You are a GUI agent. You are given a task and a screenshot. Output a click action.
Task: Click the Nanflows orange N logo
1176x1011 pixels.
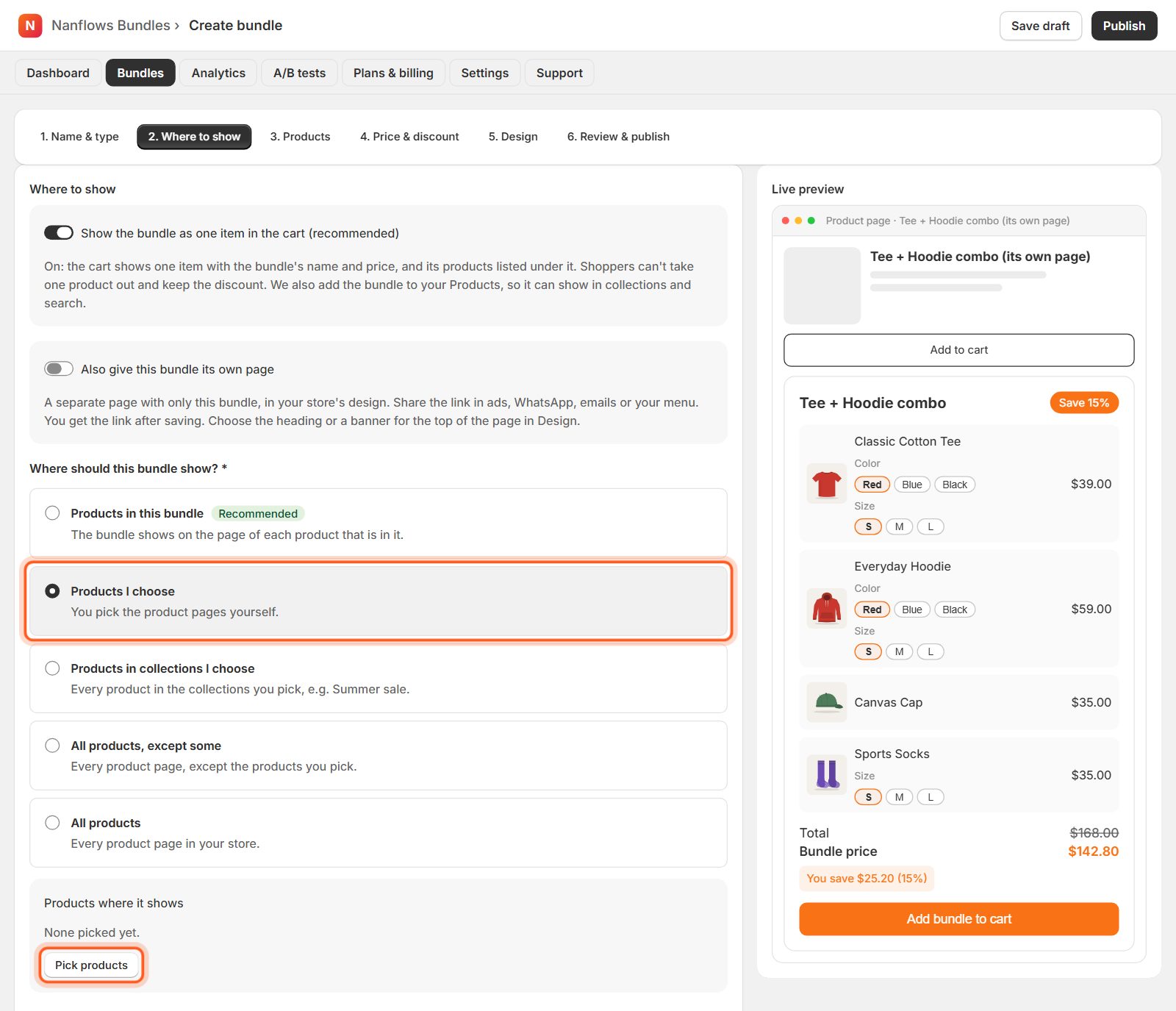pos(30,26)
